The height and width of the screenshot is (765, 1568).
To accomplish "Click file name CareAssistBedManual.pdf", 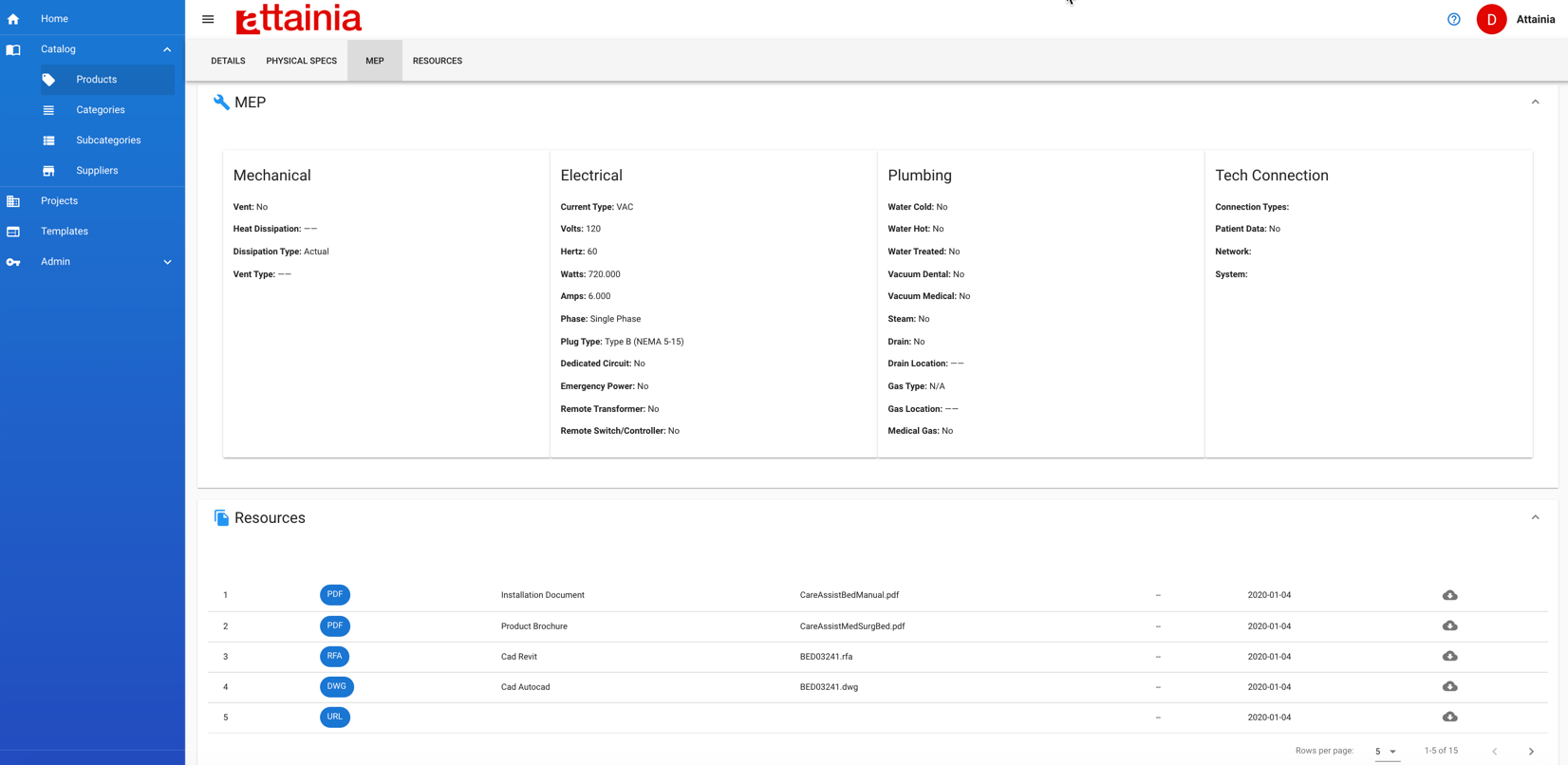I will click(x=849, y=595).
